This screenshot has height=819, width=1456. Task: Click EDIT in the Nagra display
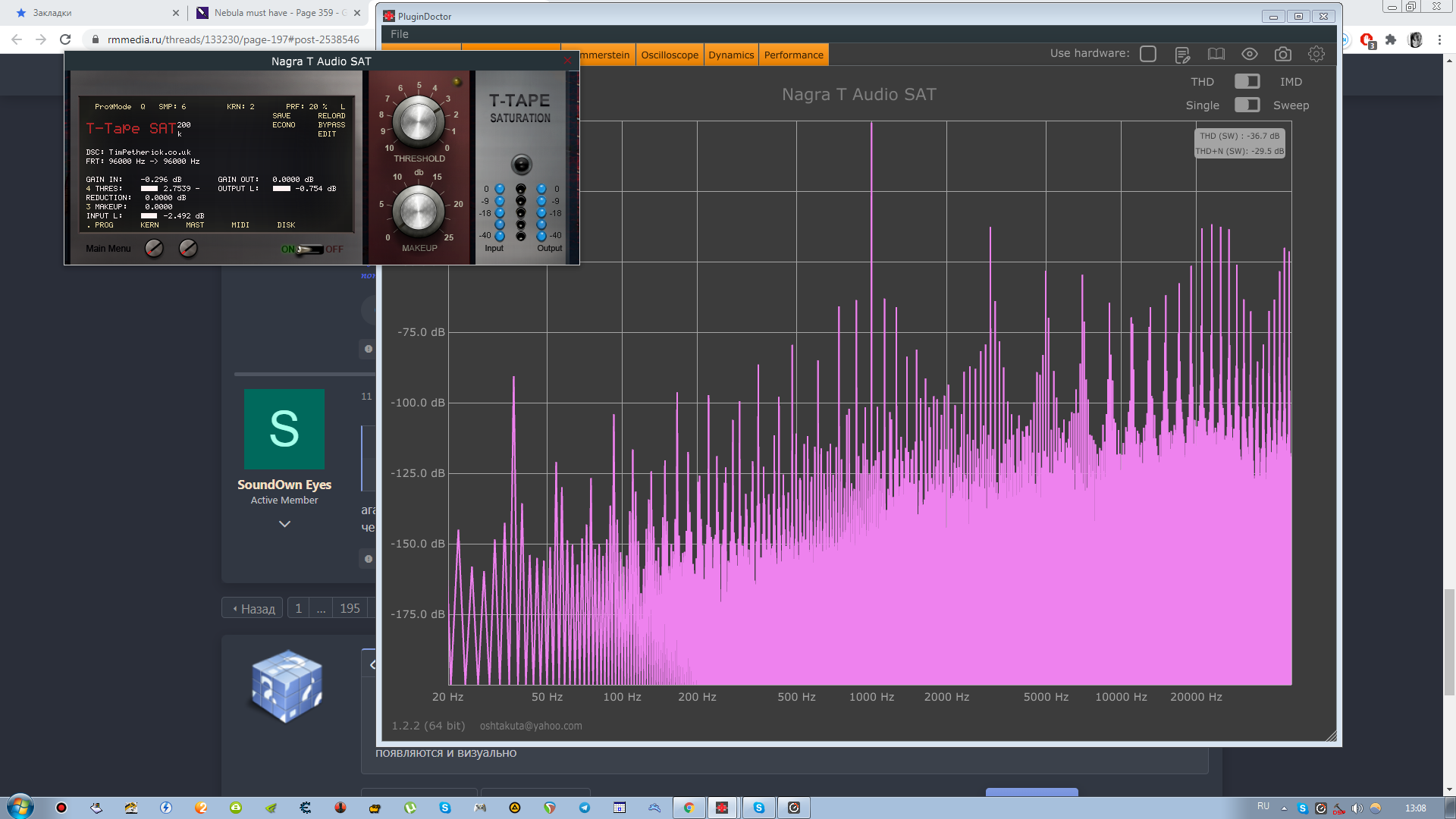pyautogui.click(x=327, y=134)
